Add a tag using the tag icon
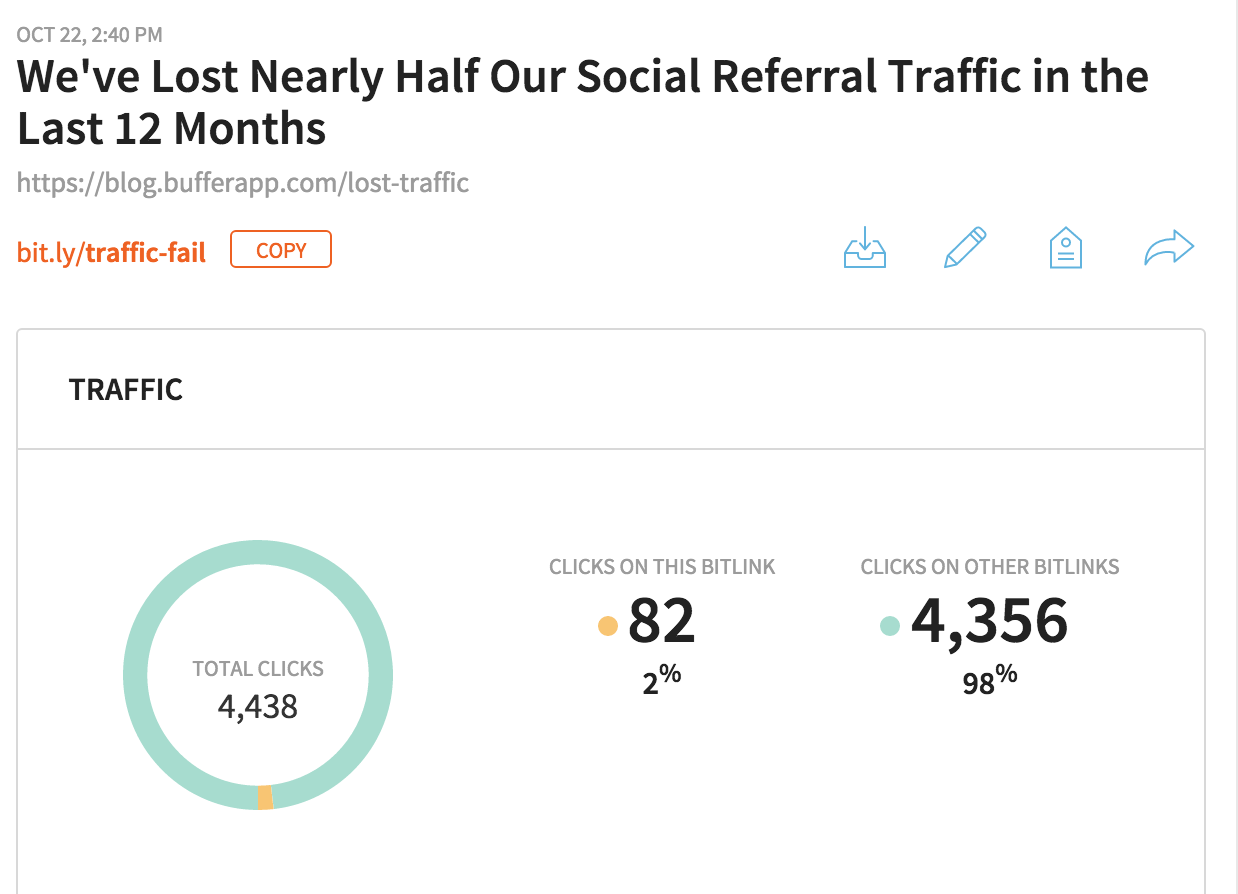 click(1065, 248)
